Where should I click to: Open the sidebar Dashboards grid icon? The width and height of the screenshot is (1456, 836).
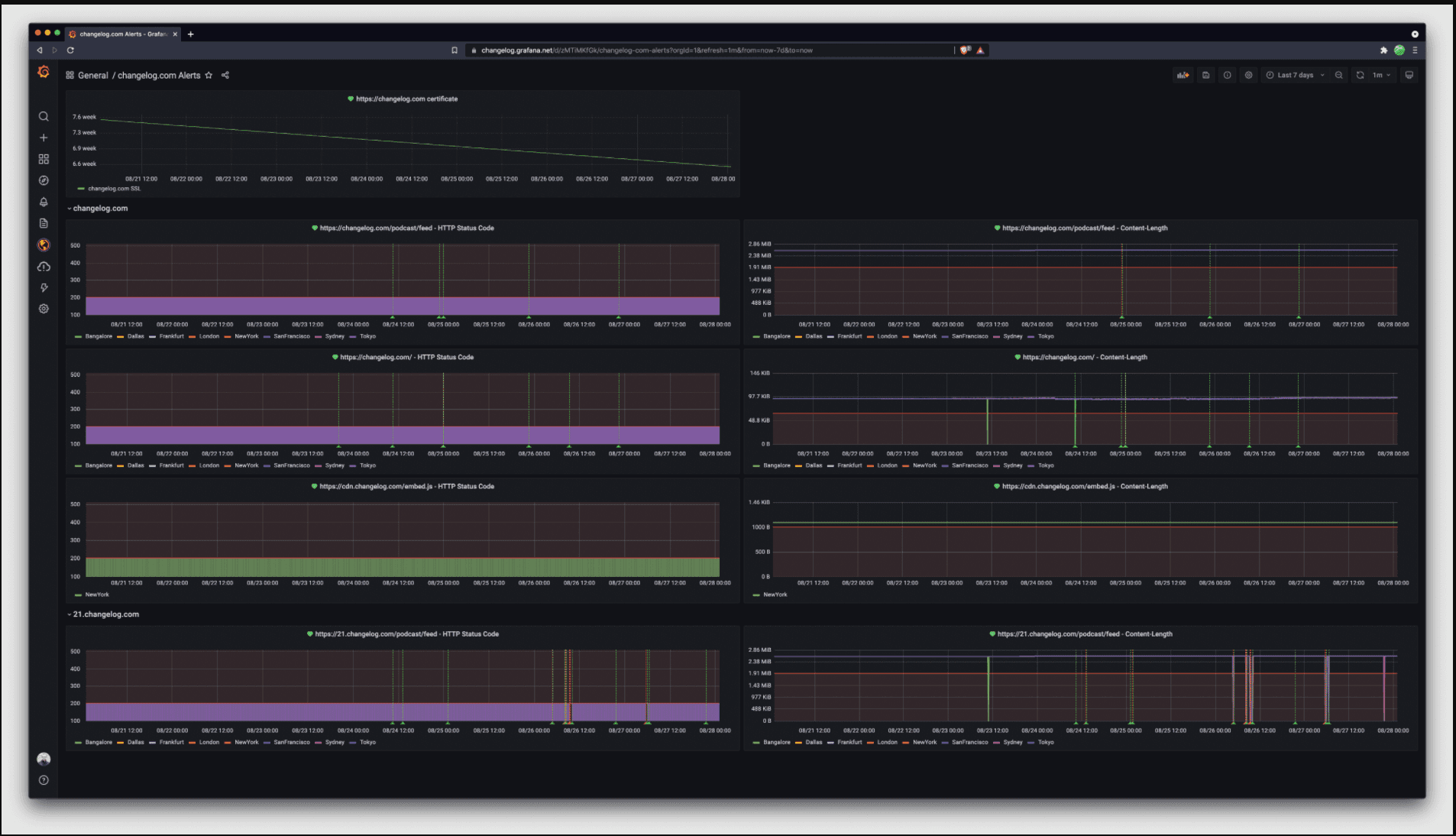44,159
